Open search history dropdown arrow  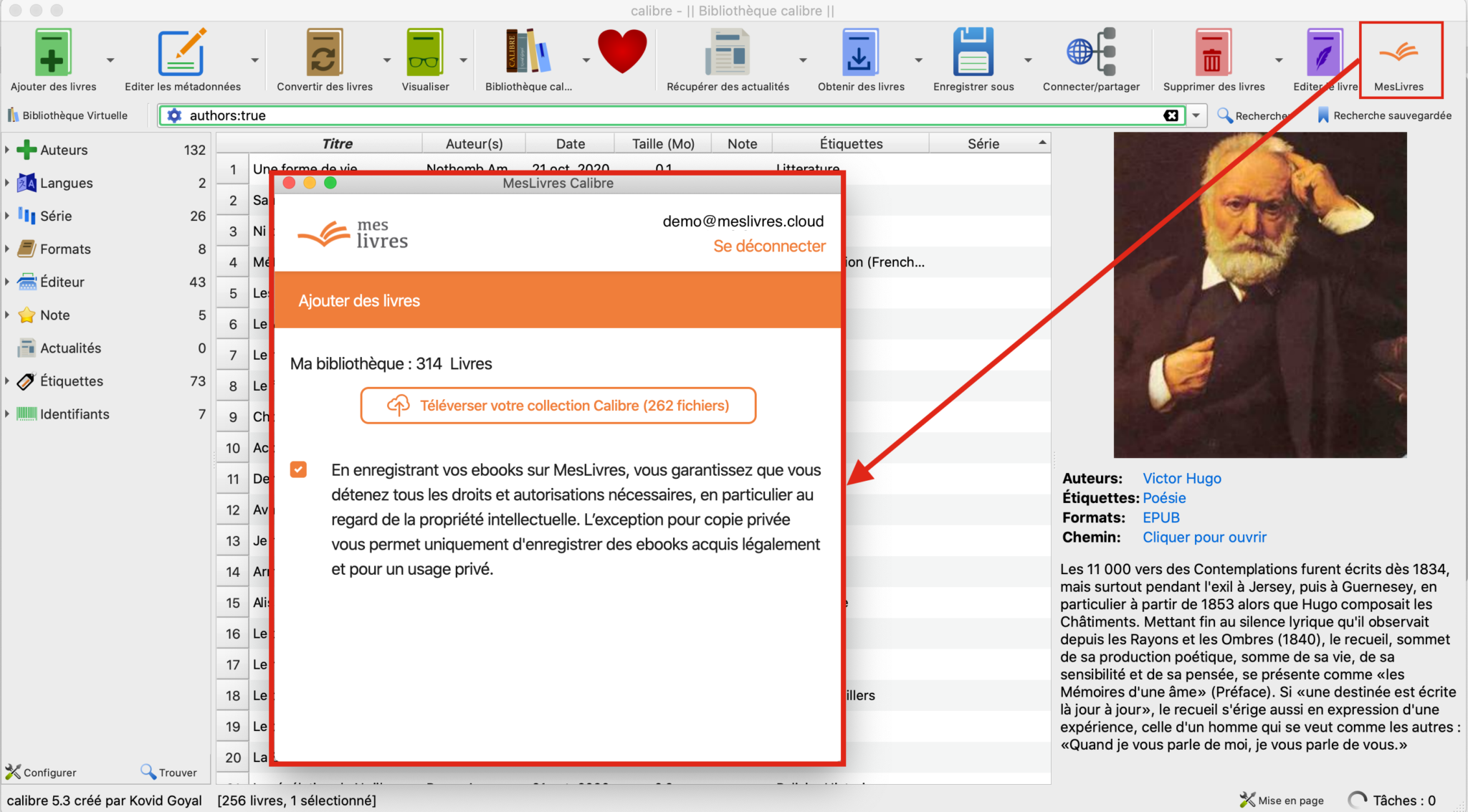(x=1196, y=115)
